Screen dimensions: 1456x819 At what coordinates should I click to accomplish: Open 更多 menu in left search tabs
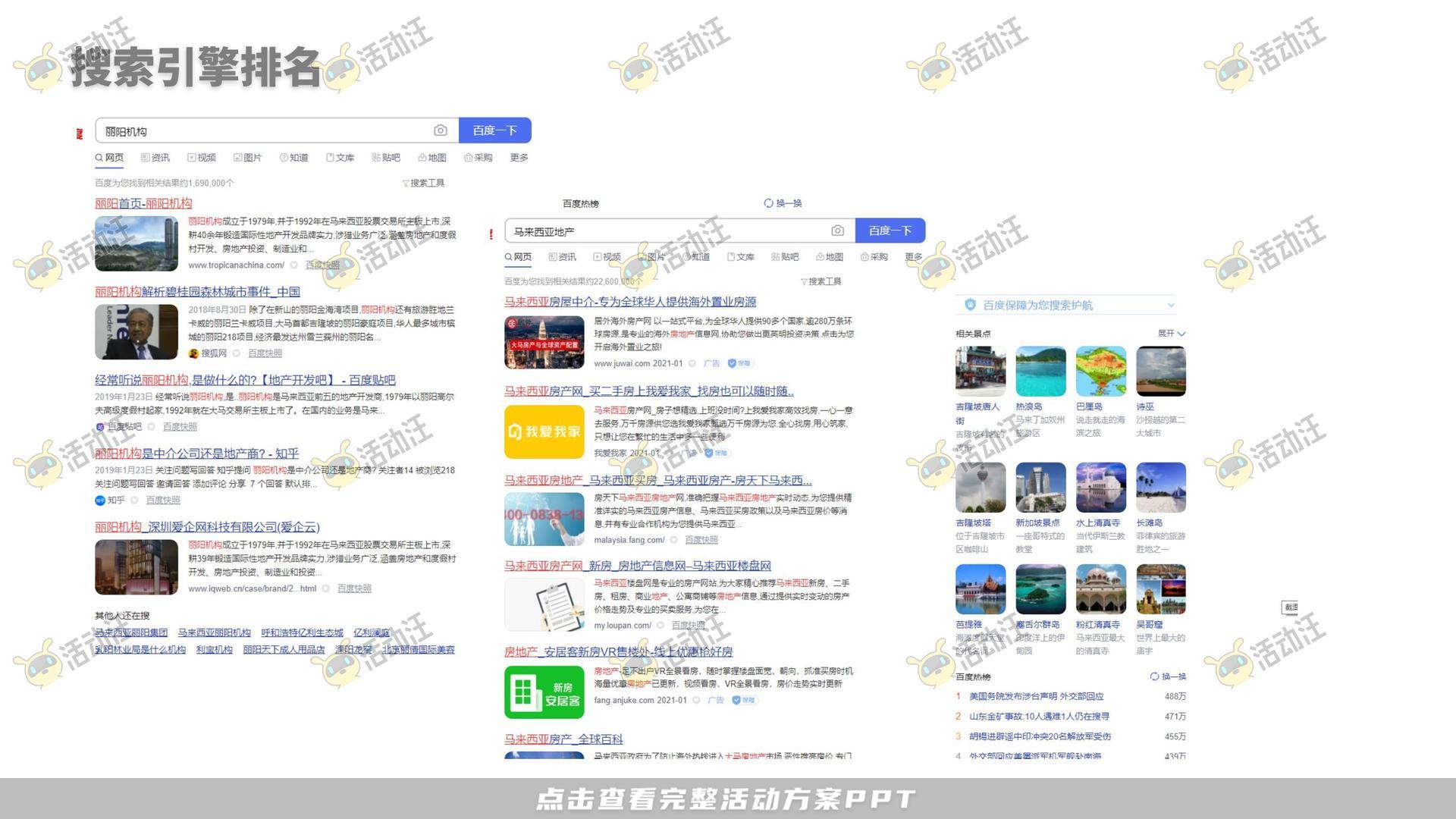pyautogui.click(x=519, y=158)
